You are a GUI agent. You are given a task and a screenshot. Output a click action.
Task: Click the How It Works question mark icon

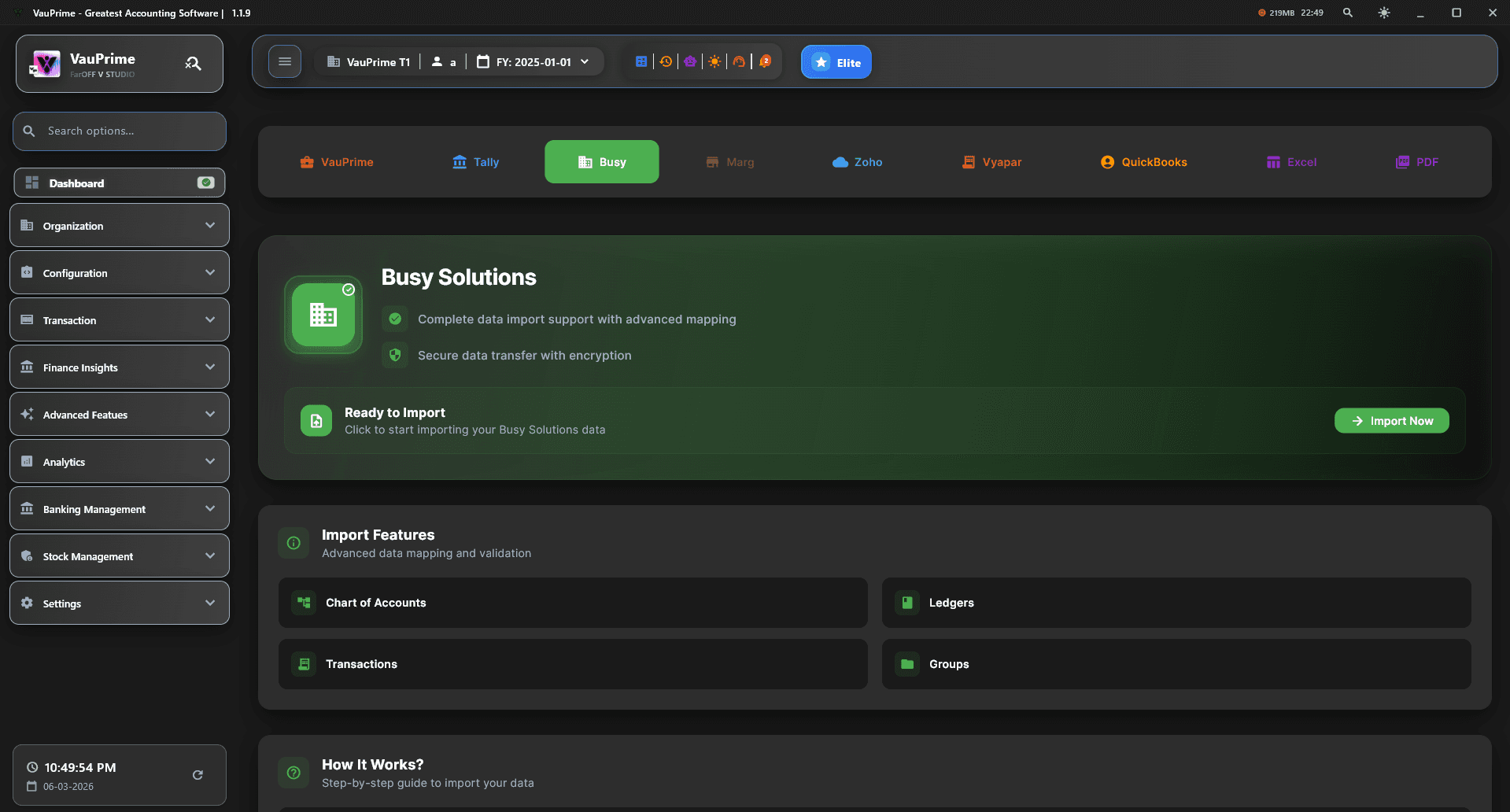[x=294, y=773]
